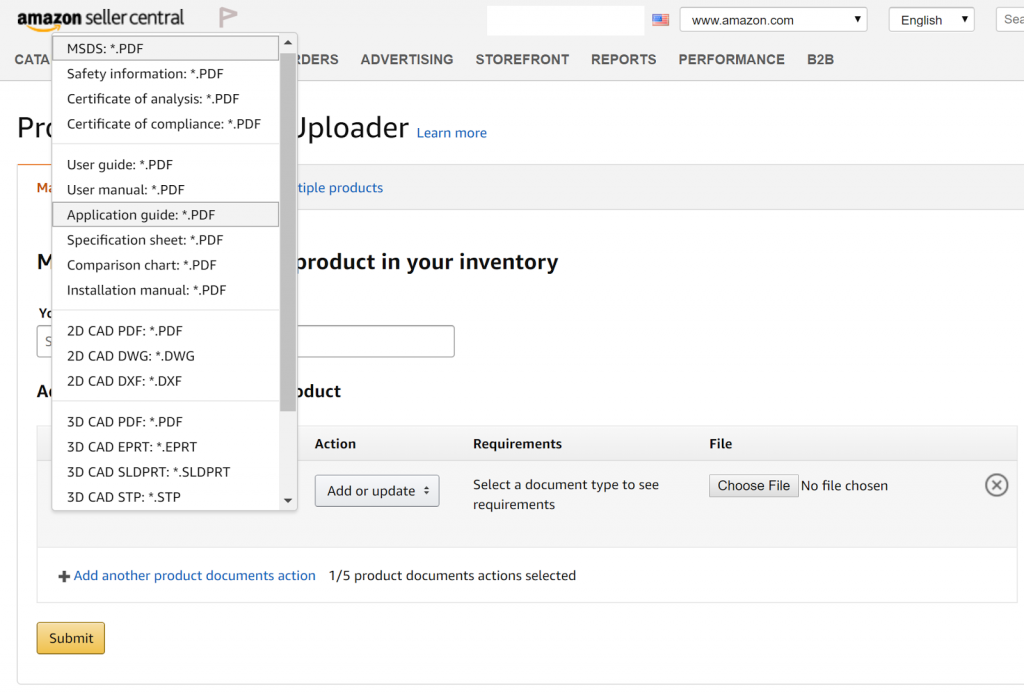1024x692 pixels.
Task: Click the dropdown list scroll up arrow
Action: tap(288, 42)
